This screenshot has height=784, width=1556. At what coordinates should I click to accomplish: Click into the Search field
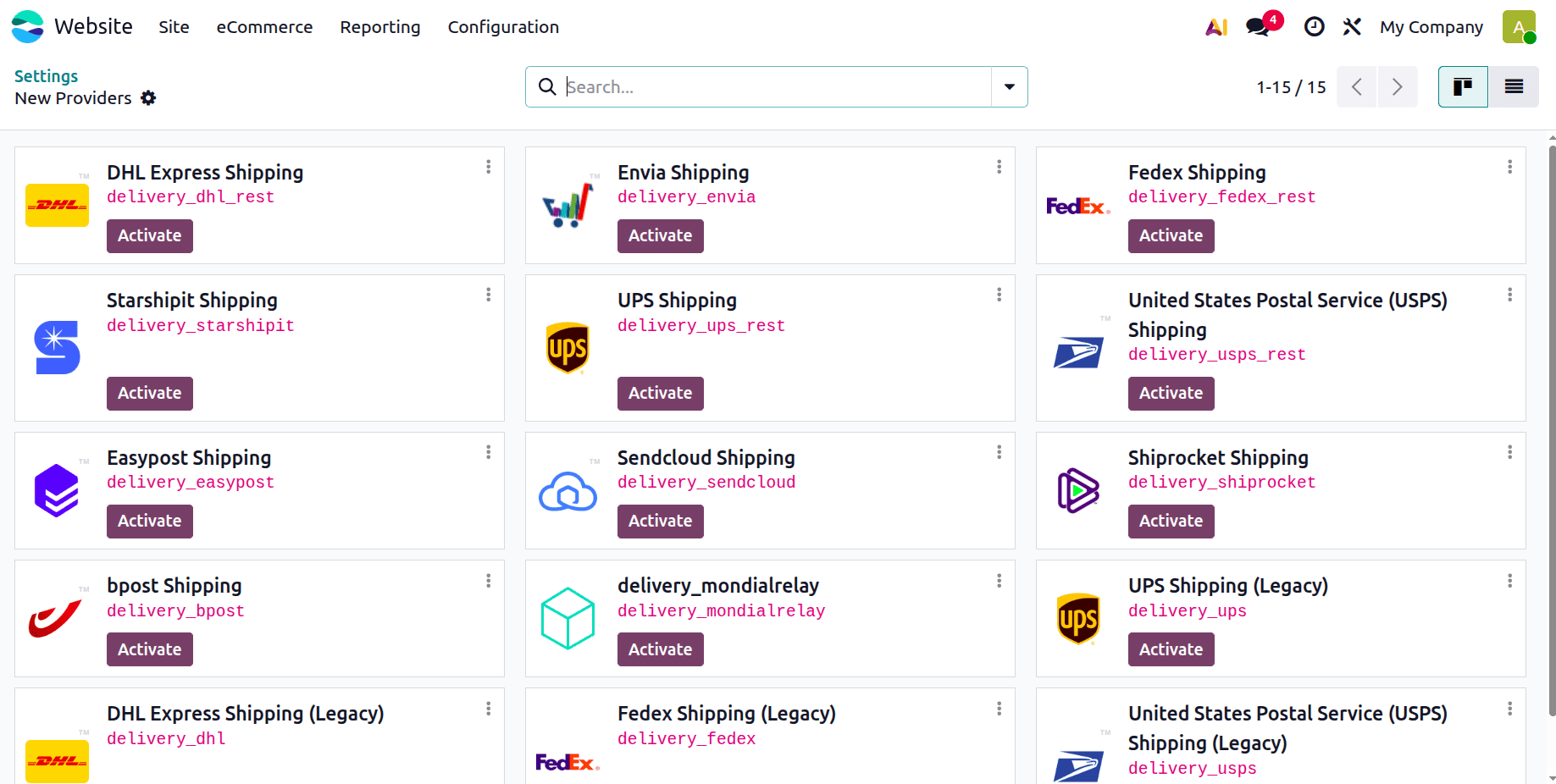778,86
